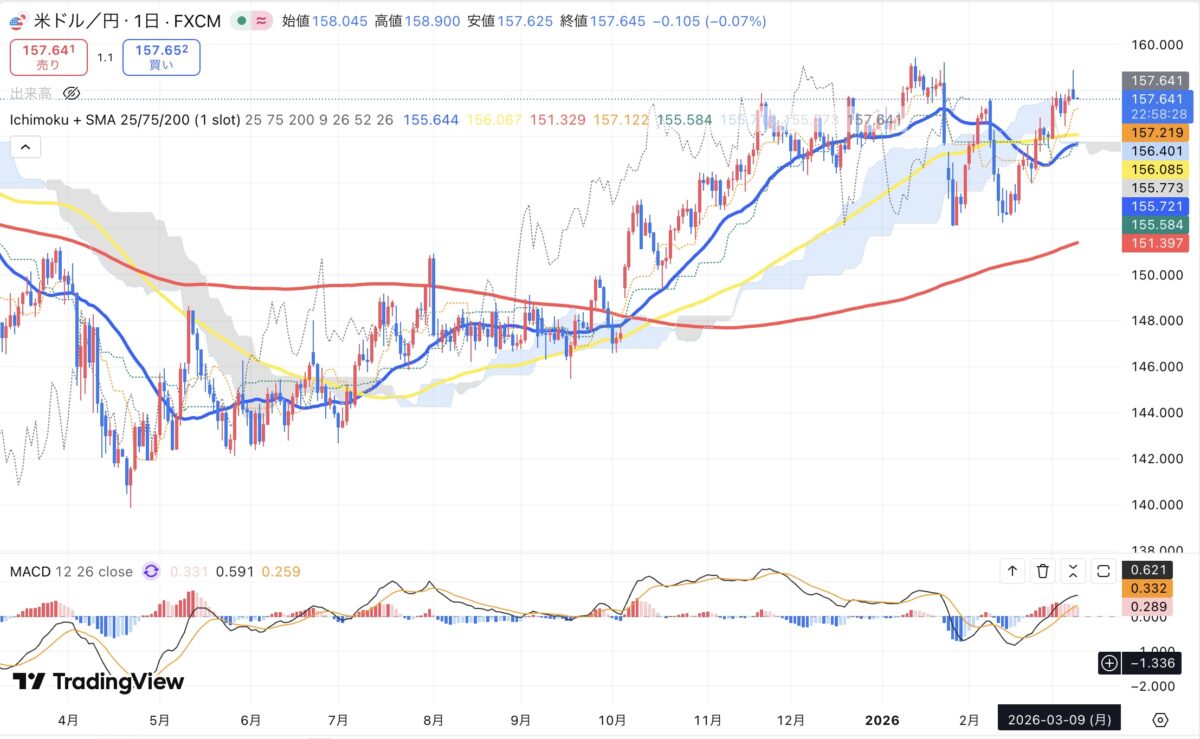
Task: Click the plus icon beside the -1.336 label
Action: (x=1109, y=662)
